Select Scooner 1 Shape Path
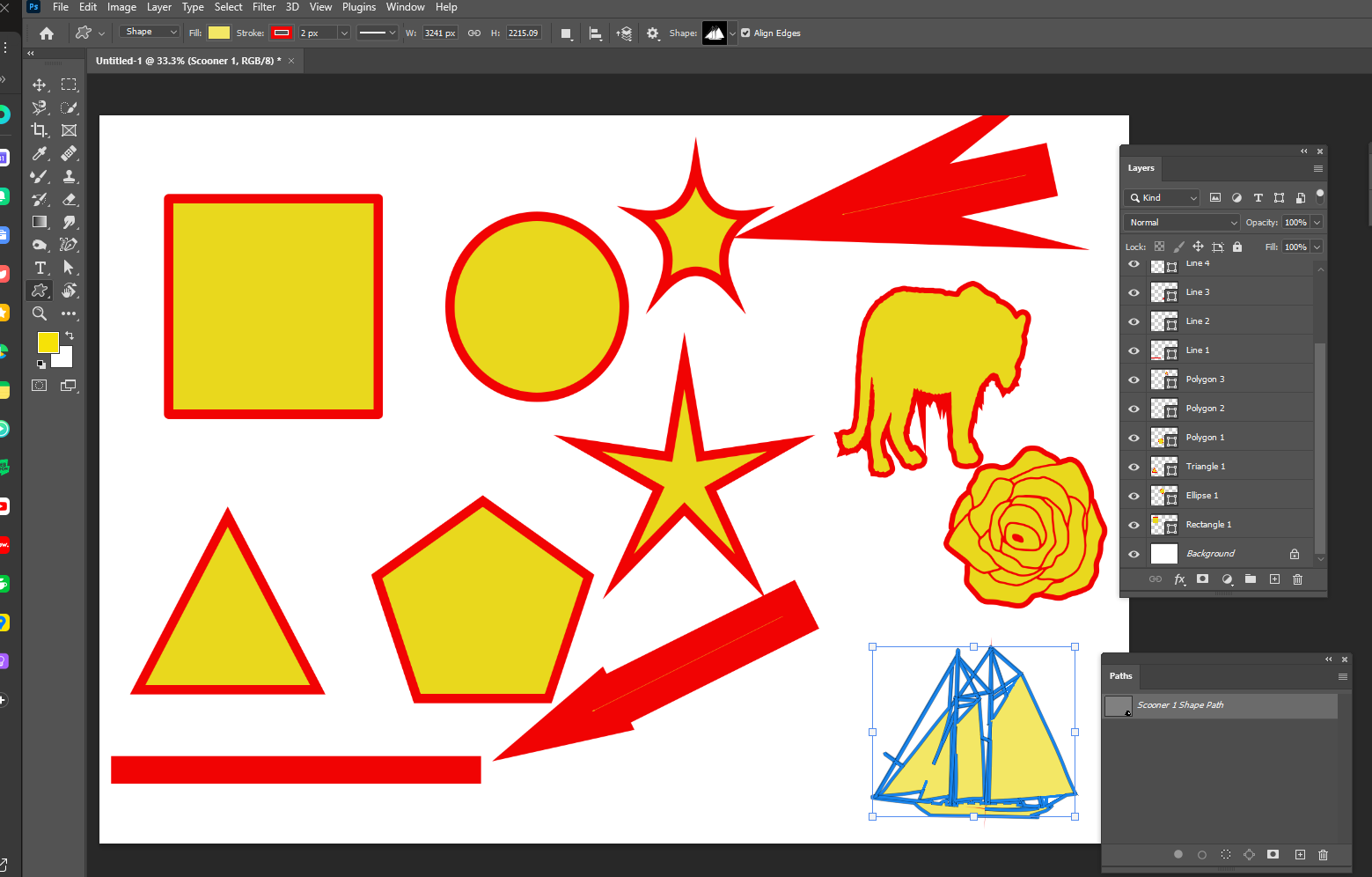 tap(1221, 705)
